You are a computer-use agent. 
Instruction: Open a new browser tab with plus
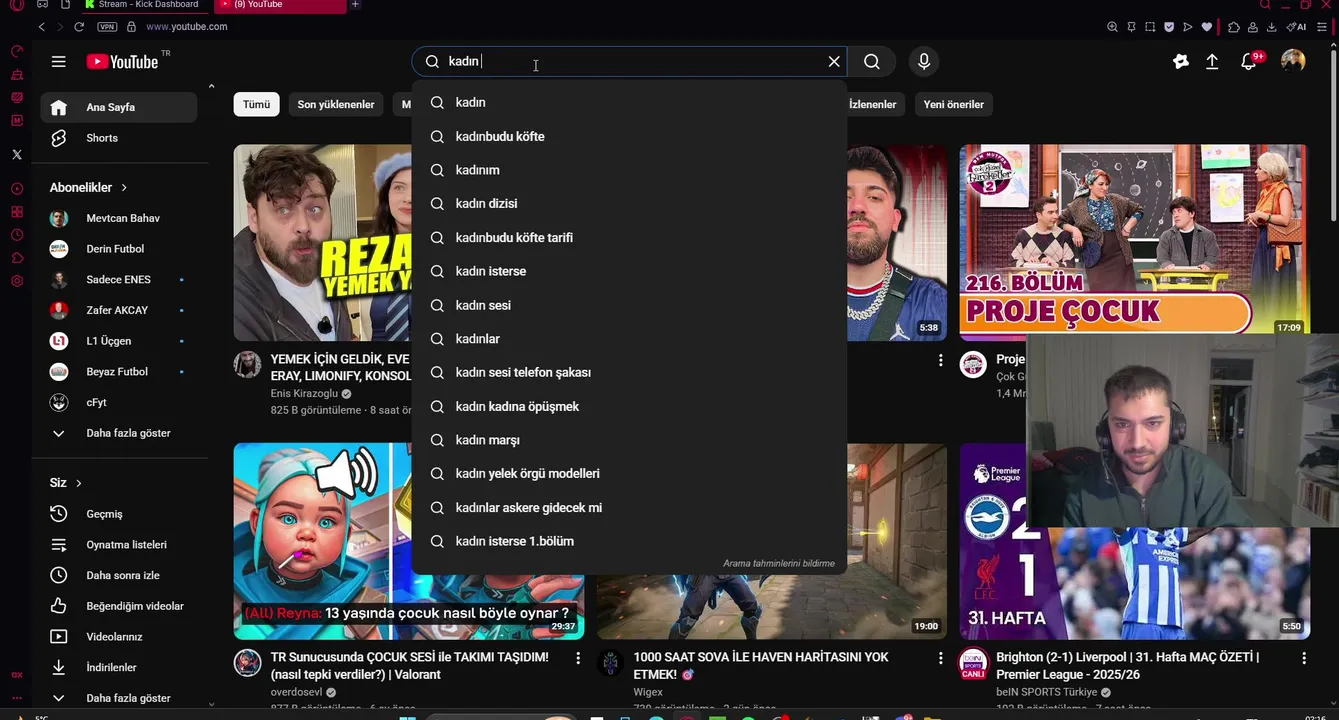(355, 4)
